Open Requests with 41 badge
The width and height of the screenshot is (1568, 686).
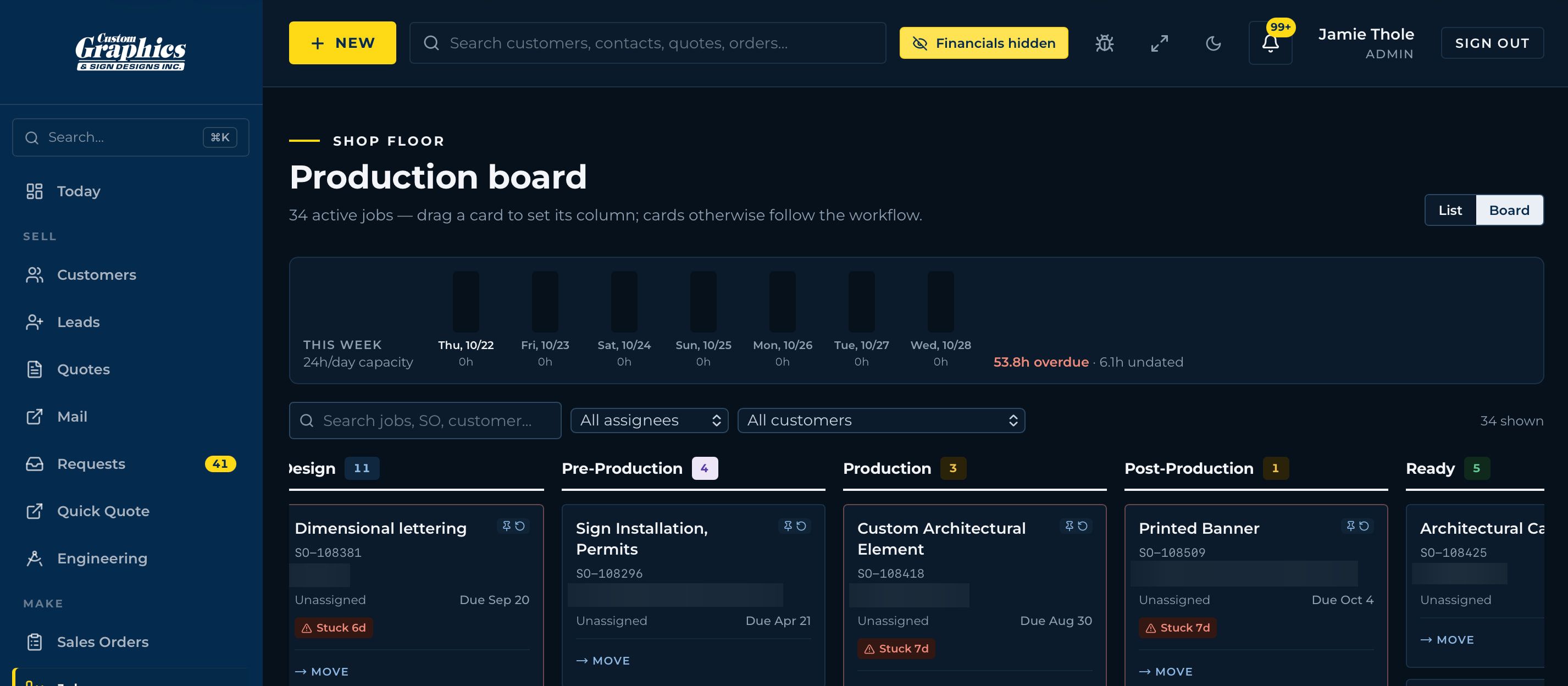[130, 464]
